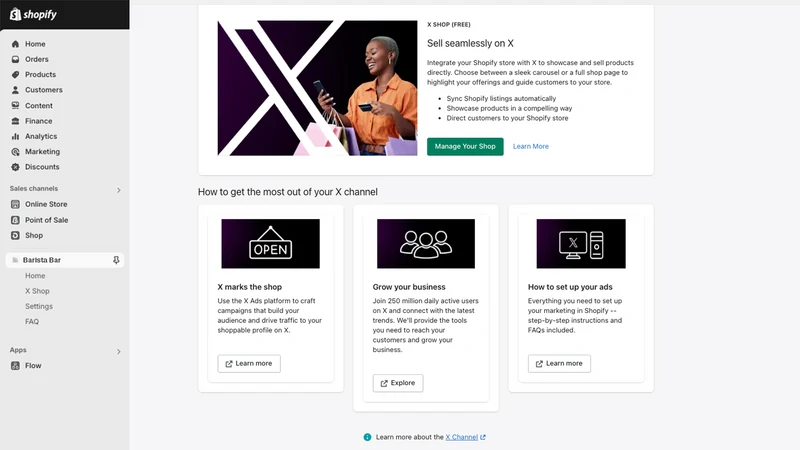Click the Manage Your Shop button
The height and width of the screenshot is (450, 800).
click(465, 146)
